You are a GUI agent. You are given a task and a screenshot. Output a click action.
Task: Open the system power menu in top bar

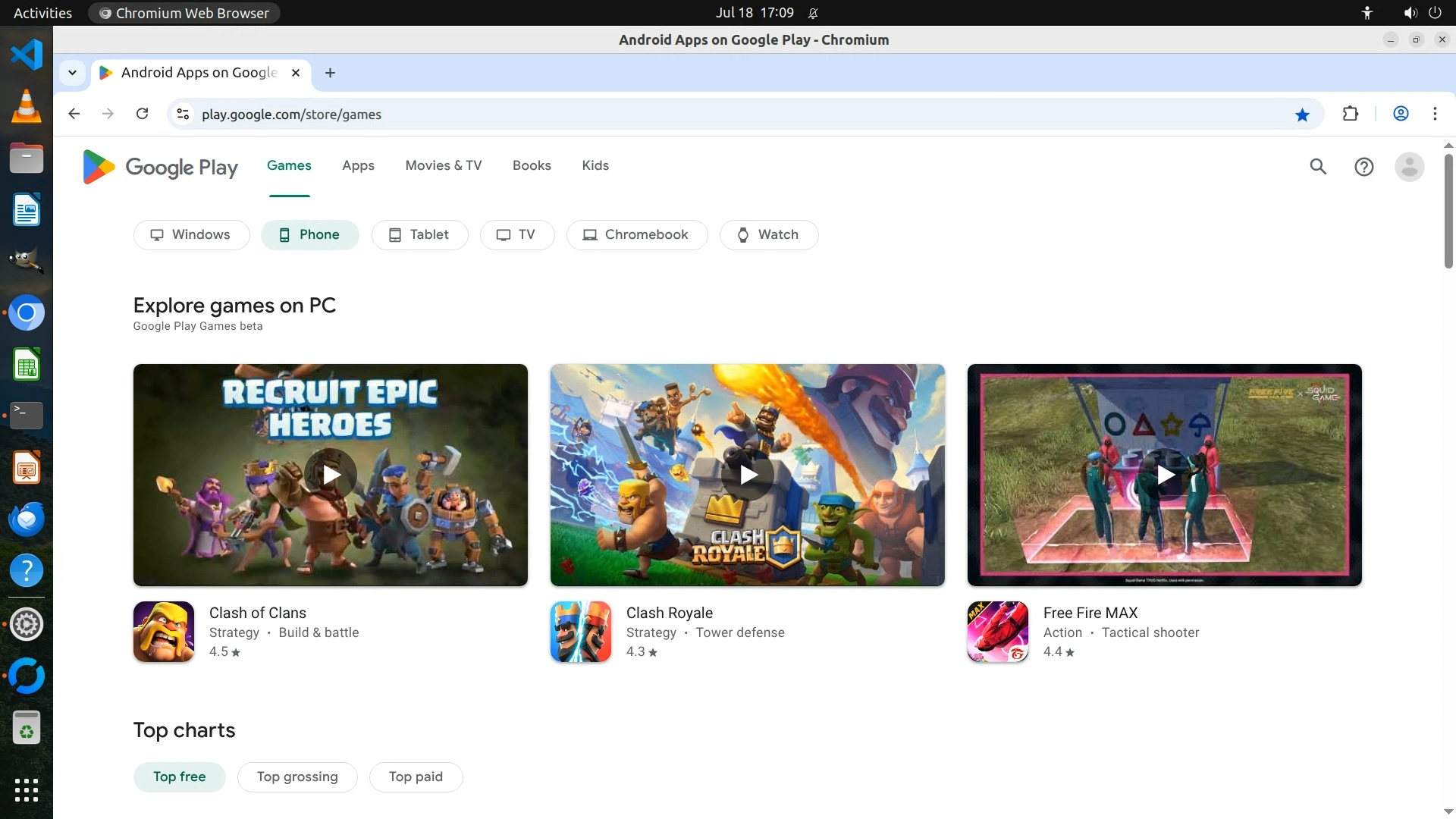pyautogui.click(x=1435, y=13)
